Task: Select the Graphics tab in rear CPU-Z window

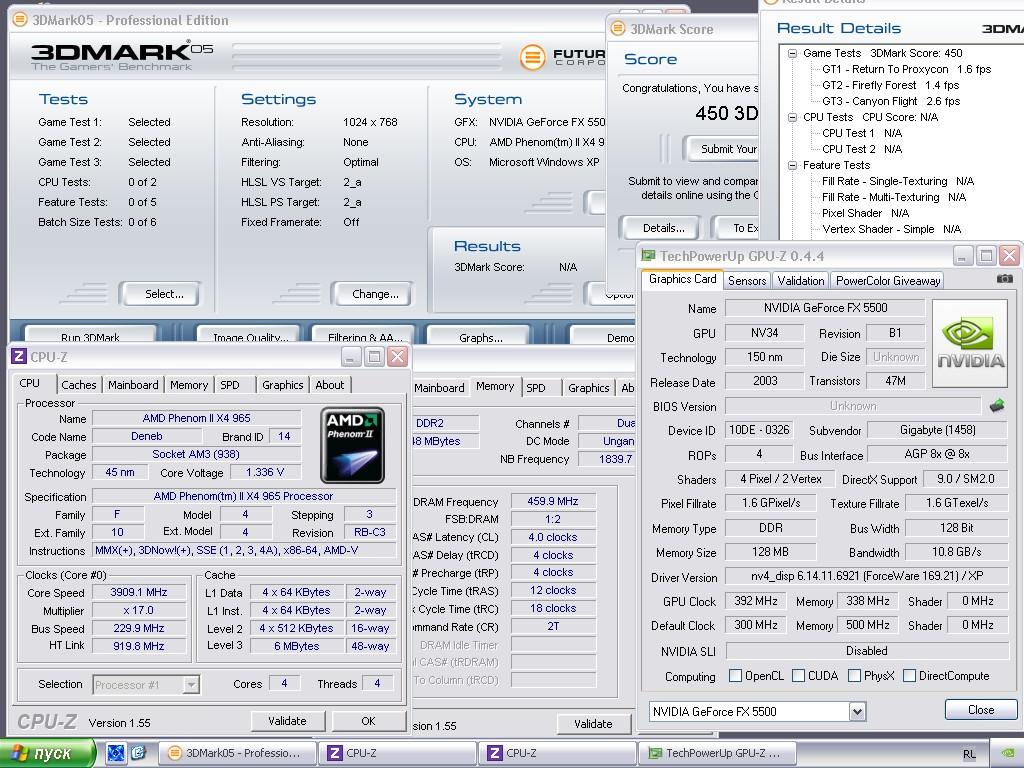Action: tap(588, 388)
